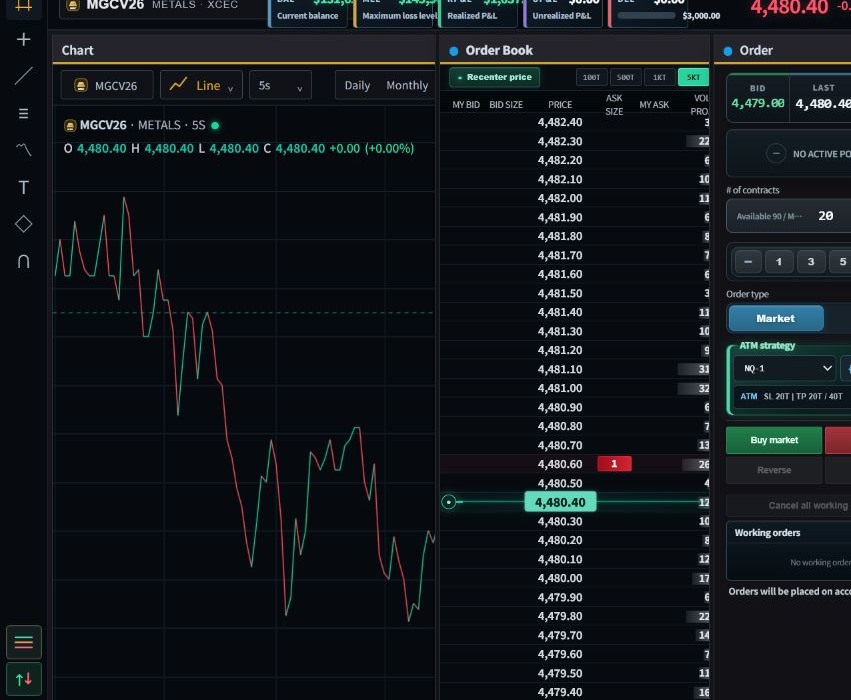This screenshot has width=851, height=700.
Task: Open the Line chart type dropdown
Action: (x=201, y=85)
